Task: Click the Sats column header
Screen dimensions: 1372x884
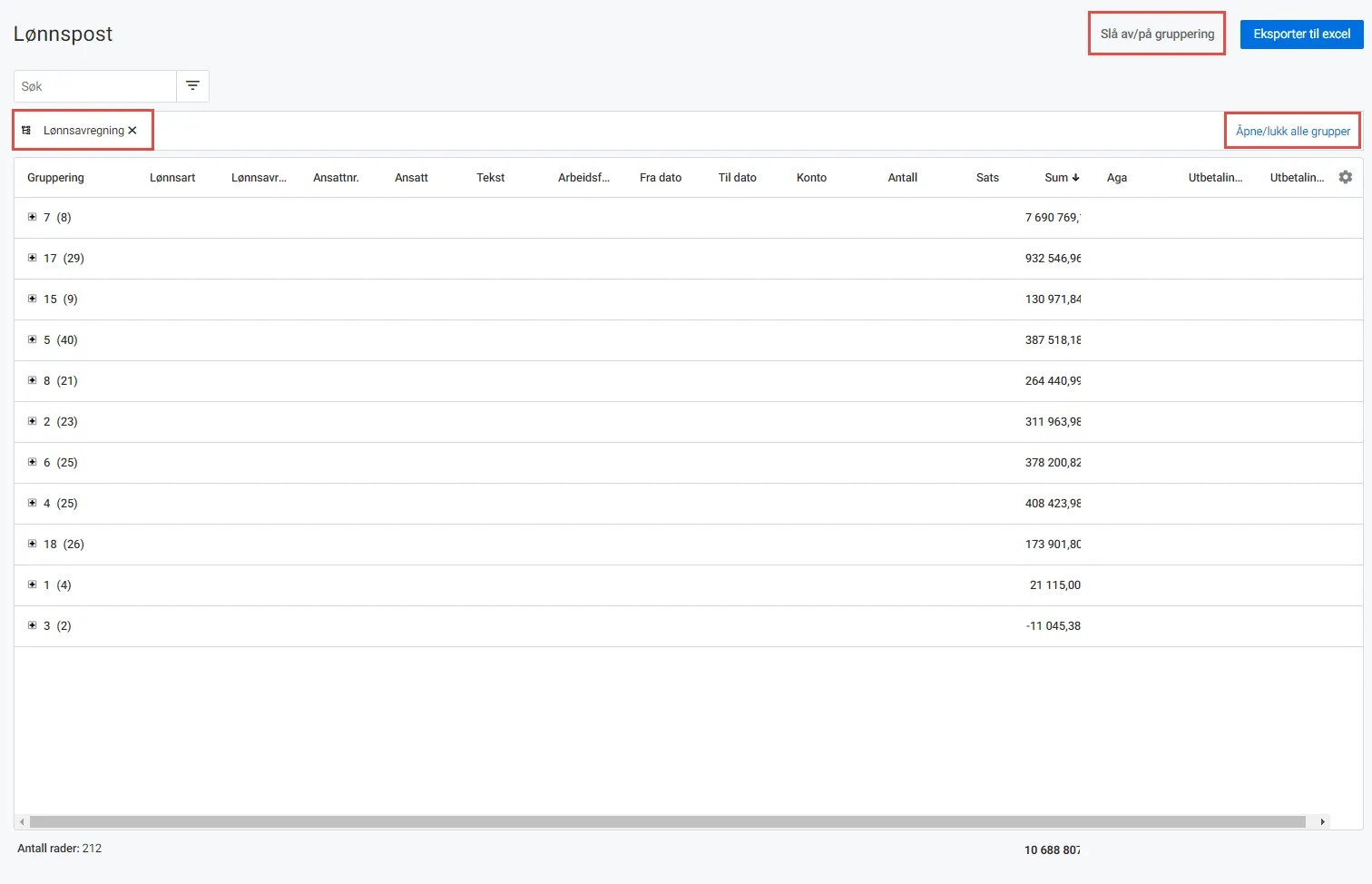Action: point(987,178)
